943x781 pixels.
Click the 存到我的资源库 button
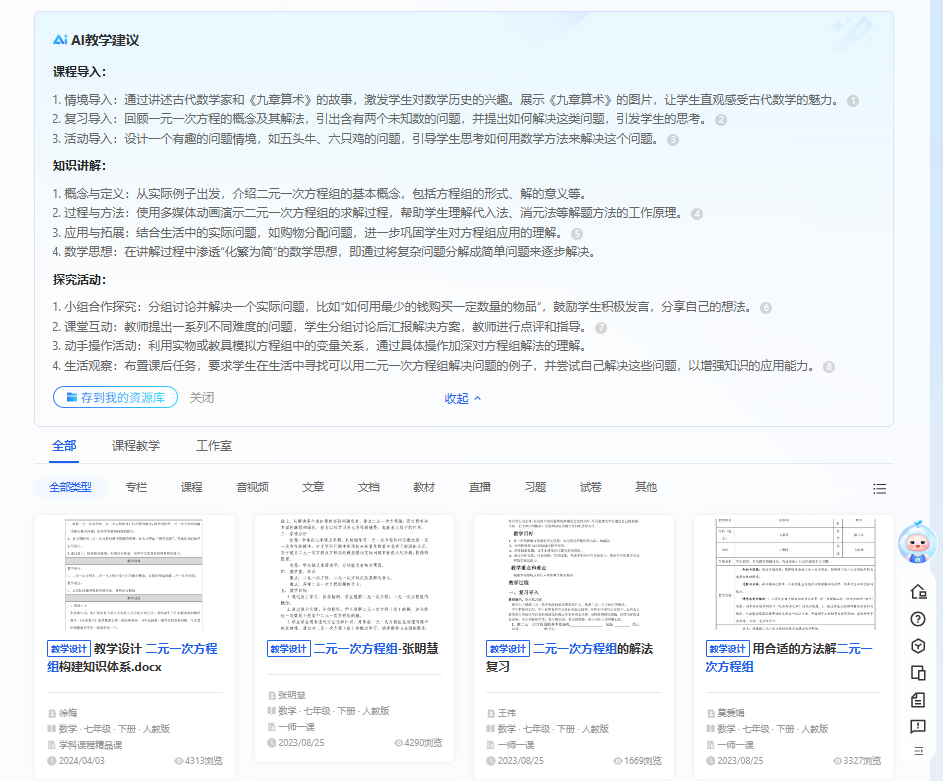coord(115,397)
